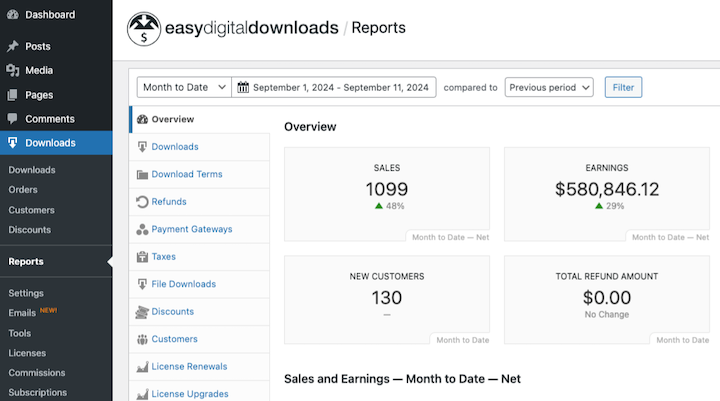The width and height of the screenshot is (720, 401).
Task: Click the Dashboard gauge icon
Action: (13, 15)
